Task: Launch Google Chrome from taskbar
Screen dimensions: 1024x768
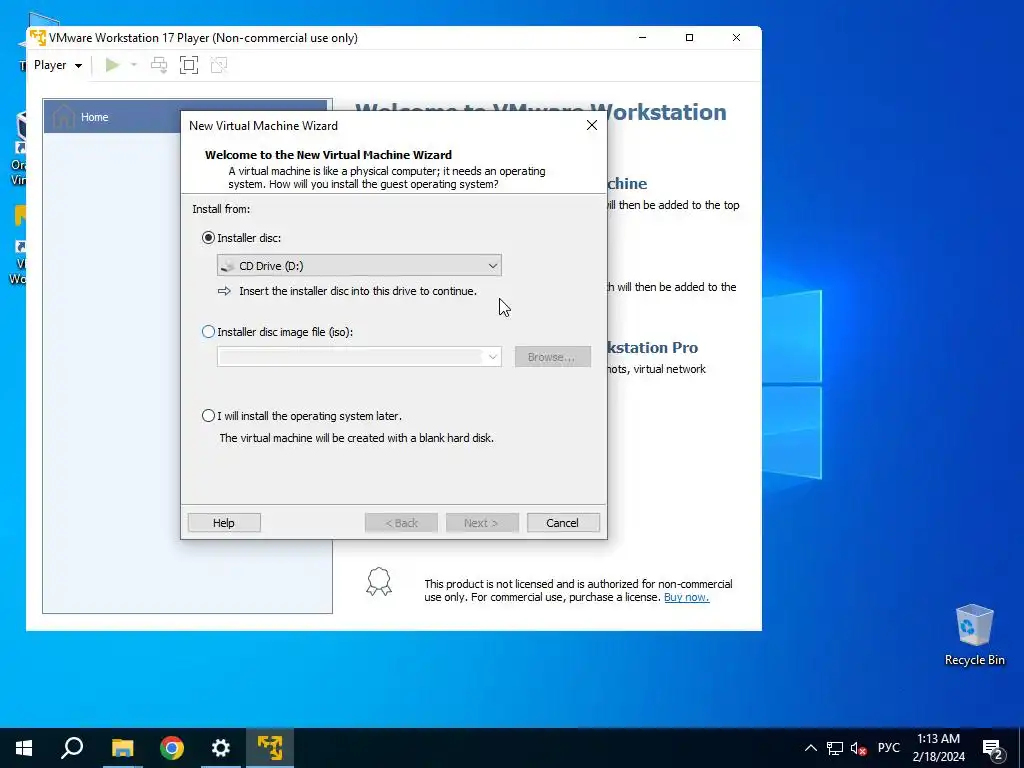Action: [172, 748]
